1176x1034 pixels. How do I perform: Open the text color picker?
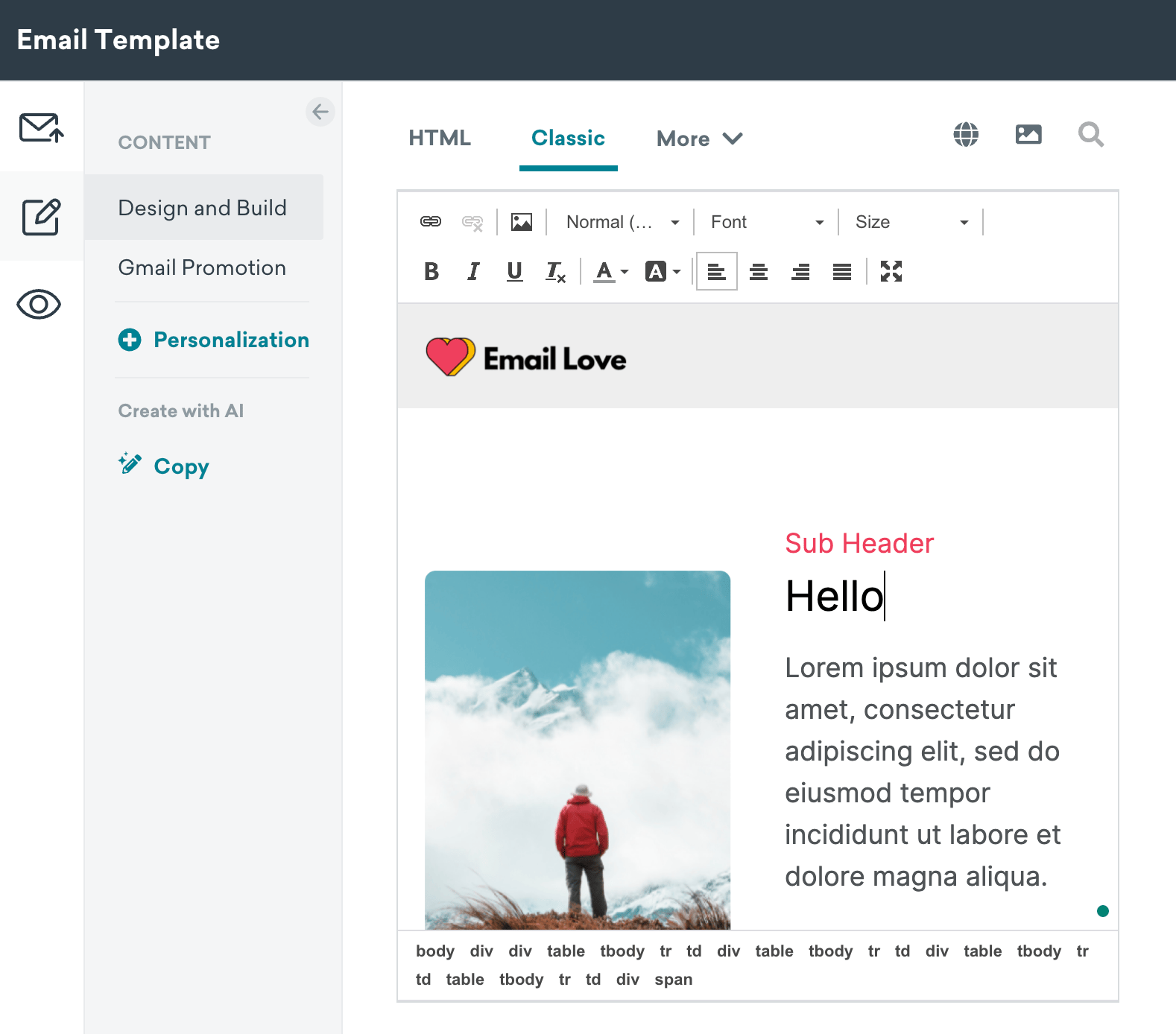pyautogui.click(x=611, y=272)
